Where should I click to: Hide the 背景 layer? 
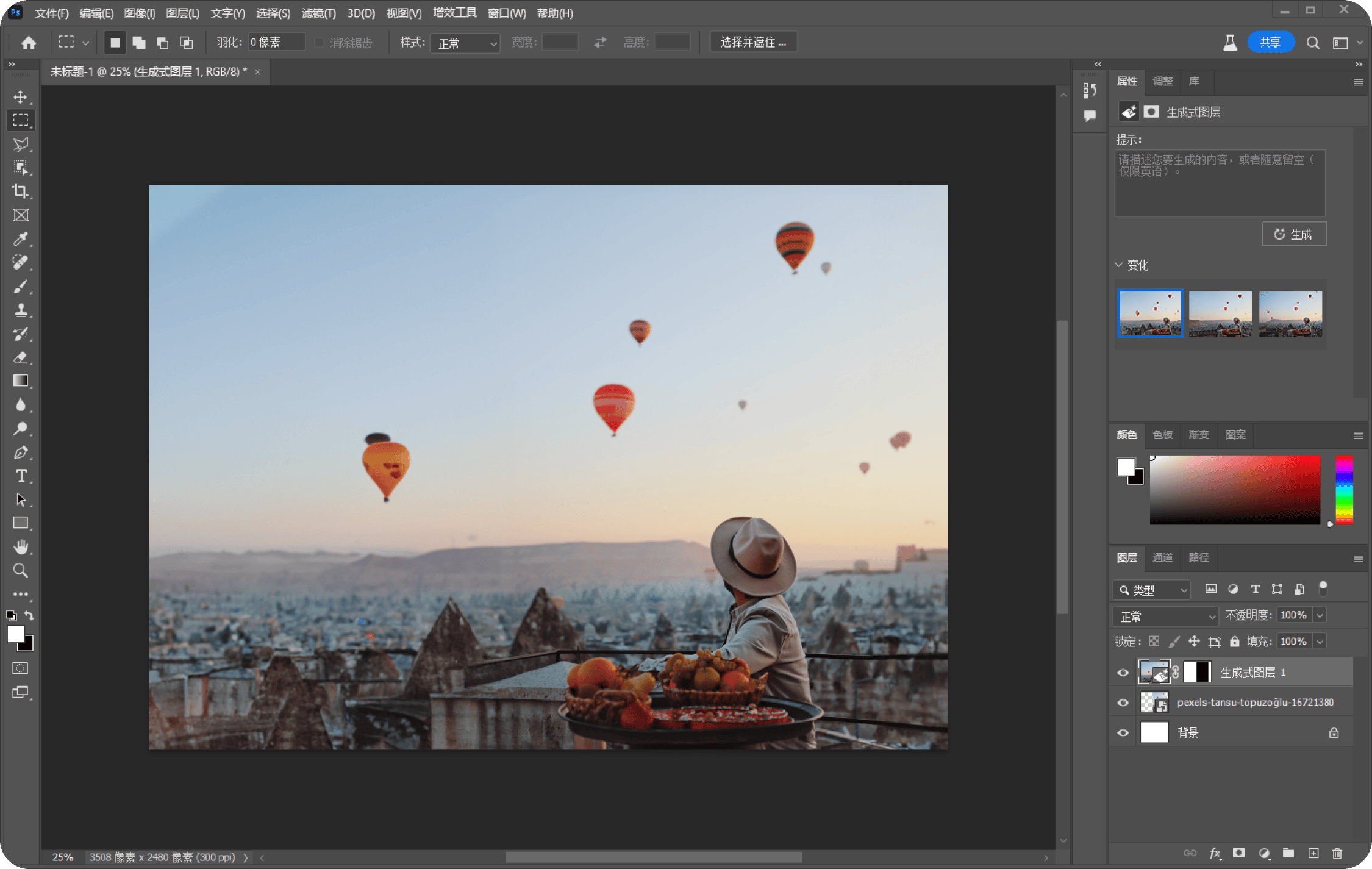pyautogui.click(x=1123, y=732)
